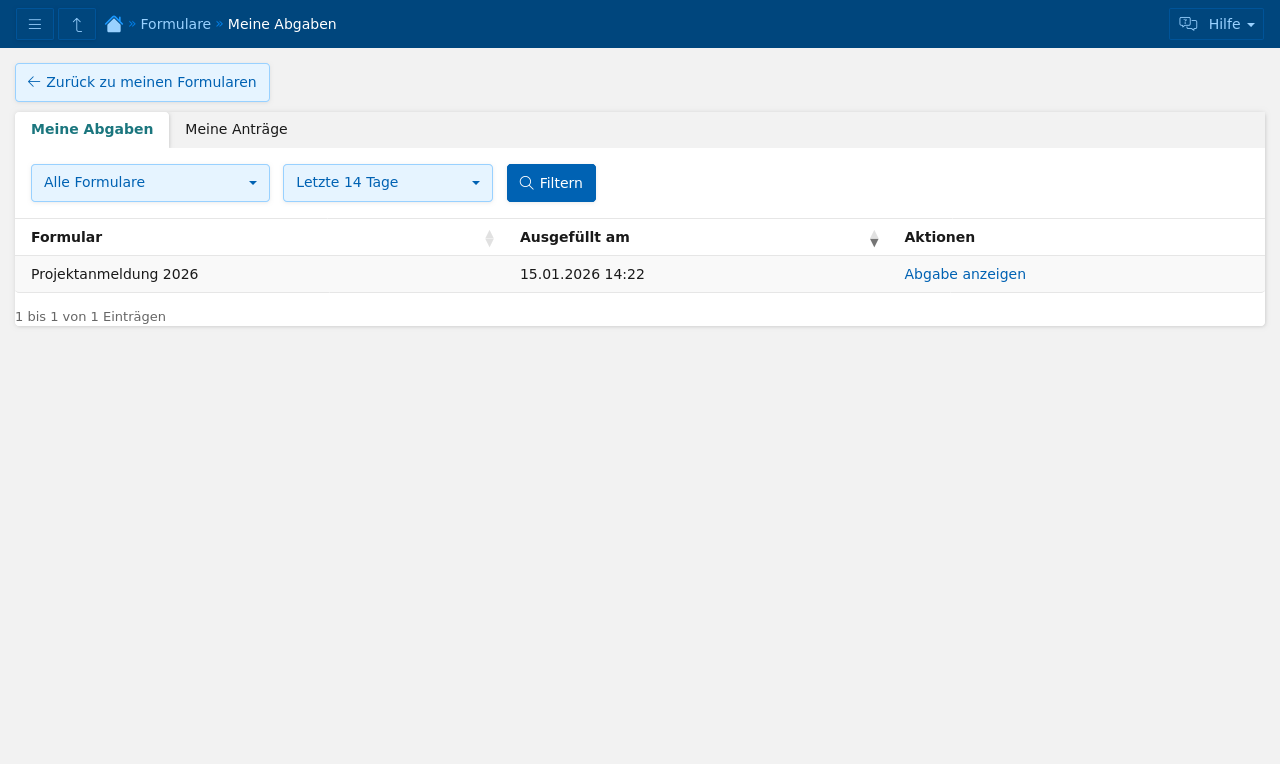Screen dimensions: 1280x764
Task: Click the Hilfe speech bubbles icon
Action: [x=1188, y=24]
